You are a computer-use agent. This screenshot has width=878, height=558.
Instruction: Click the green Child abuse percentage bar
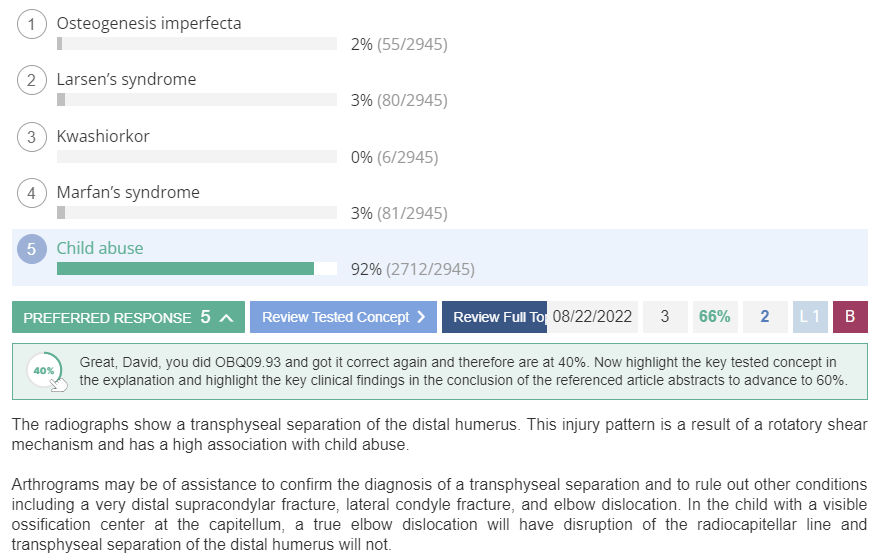click(185, 269)
